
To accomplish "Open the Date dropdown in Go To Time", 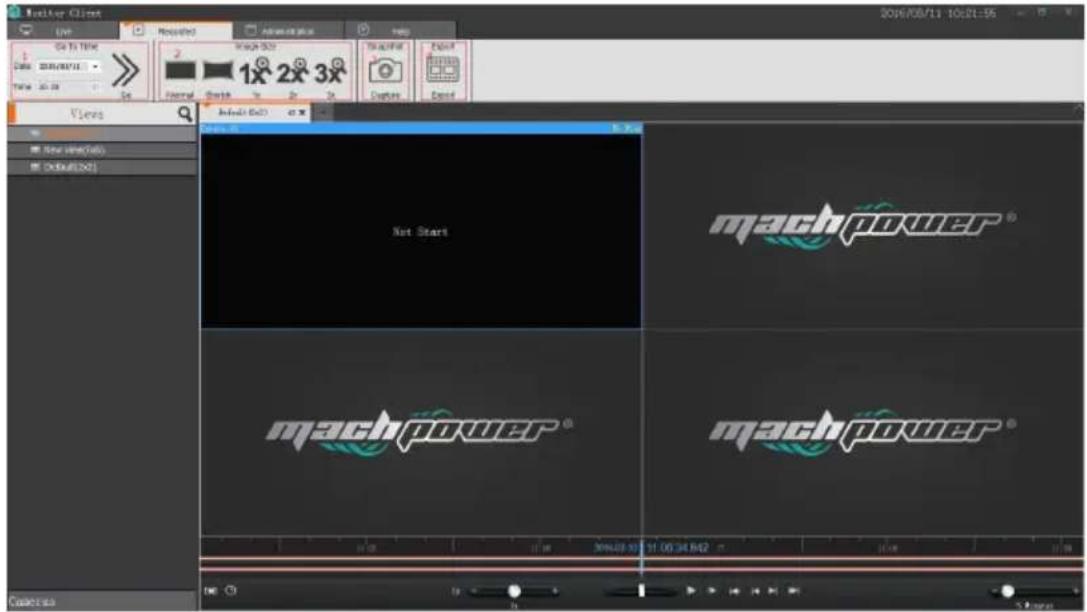I will point(95,67).
